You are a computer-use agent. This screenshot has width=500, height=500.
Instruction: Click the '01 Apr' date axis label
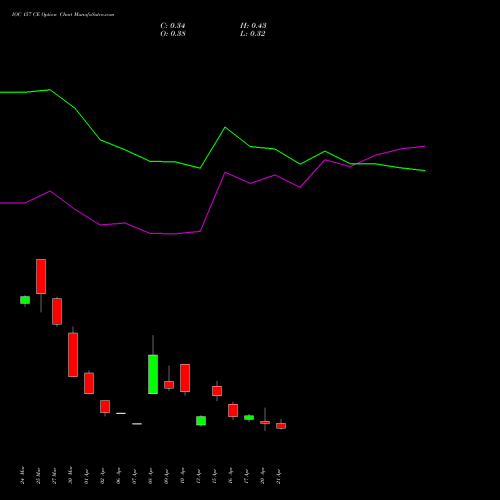tap(86, 476)
